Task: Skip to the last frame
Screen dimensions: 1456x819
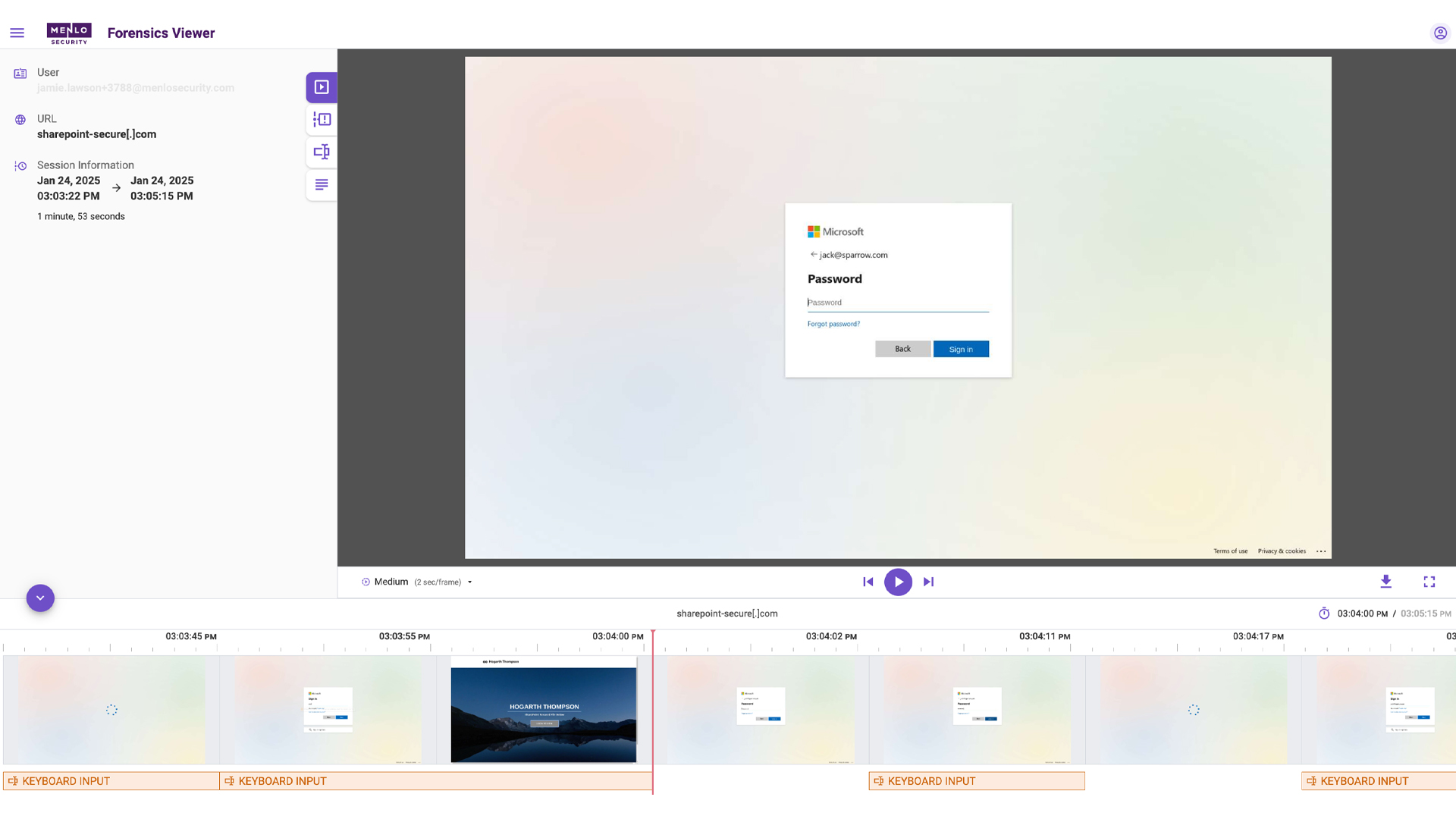Action: (928, 582)
